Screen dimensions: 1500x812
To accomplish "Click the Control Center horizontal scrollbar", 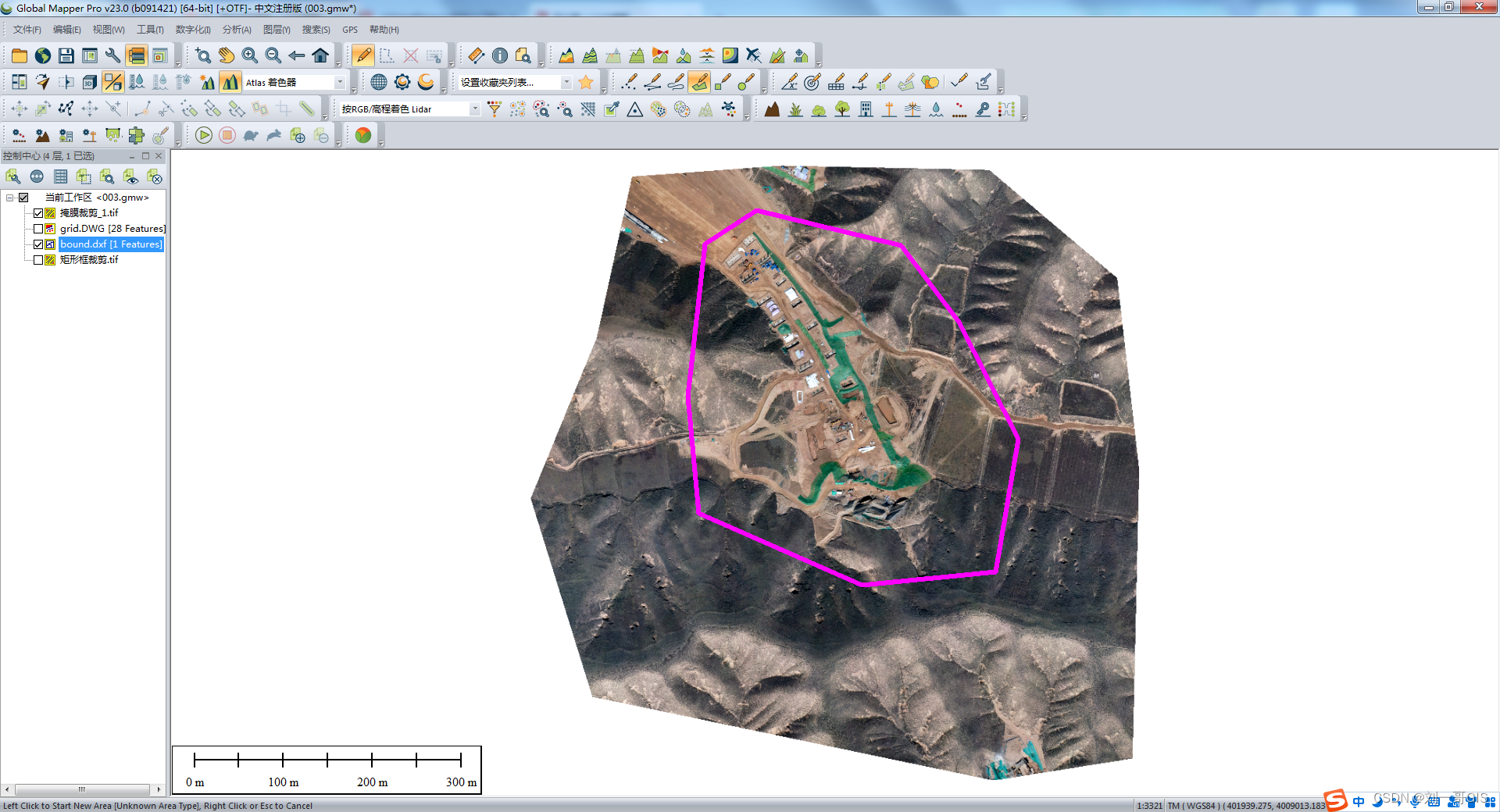I will [82, 789].
